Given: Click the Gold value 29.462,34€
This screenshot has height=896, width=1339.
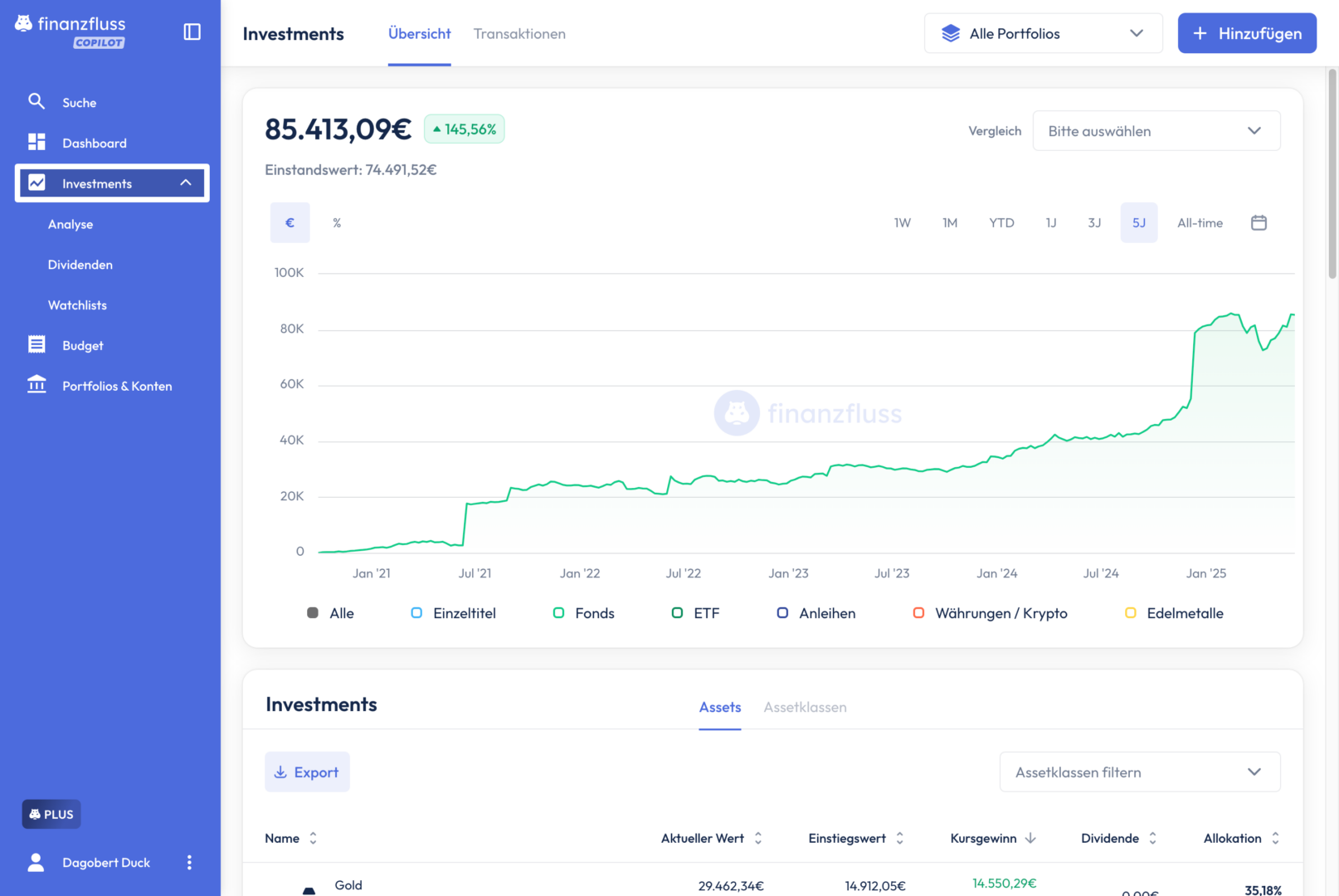Looking at the screenshot, I should coord(731,886).
